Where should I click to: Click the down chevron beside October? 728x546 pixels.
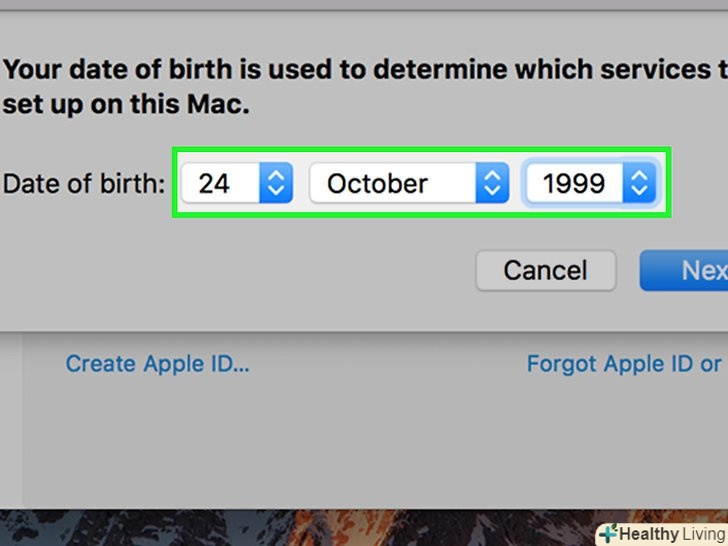tap(491, 192)
